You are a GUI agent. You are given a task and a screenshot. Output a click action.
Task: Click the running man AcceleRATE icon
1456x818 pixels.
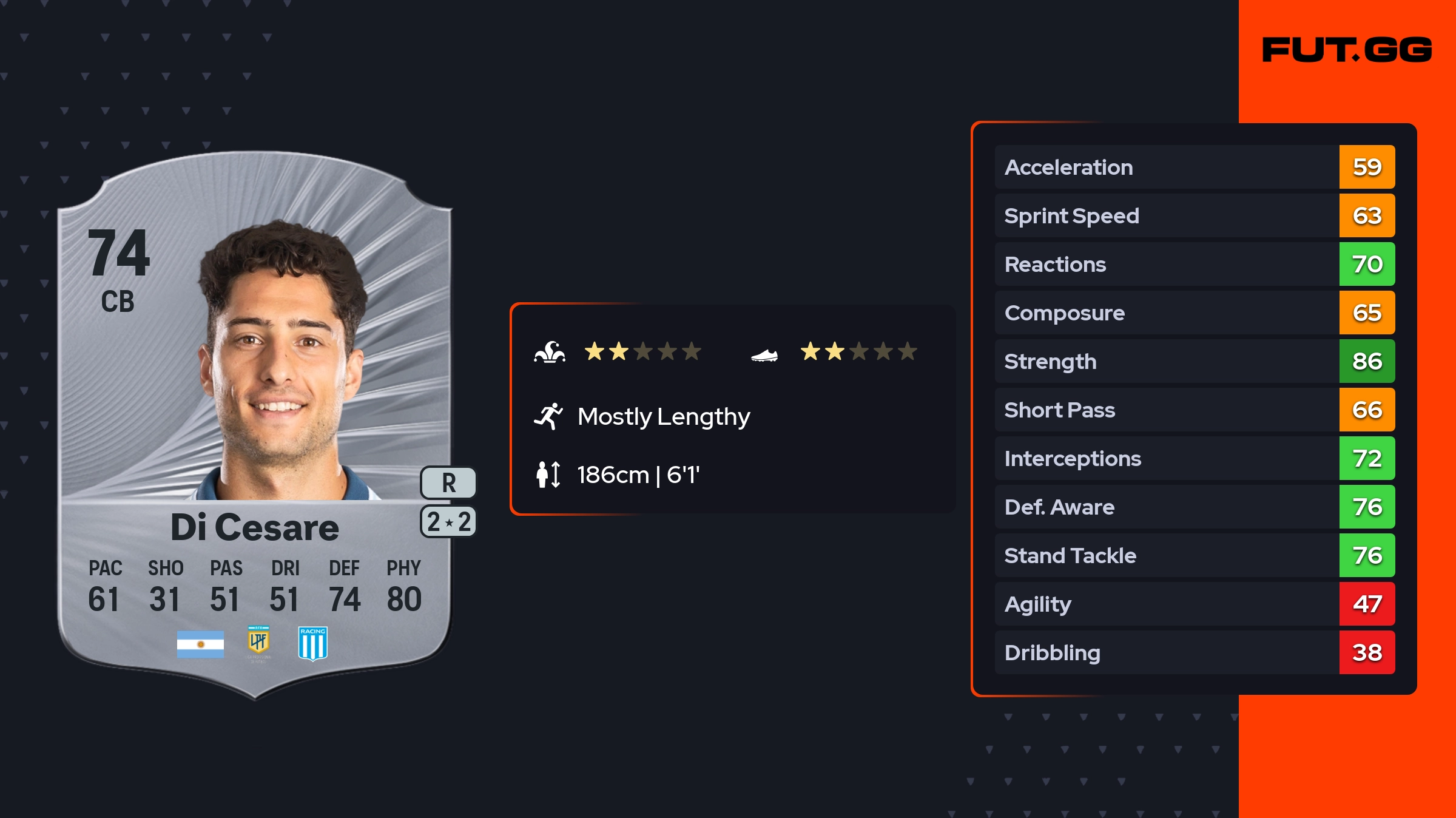coord(548,416)
